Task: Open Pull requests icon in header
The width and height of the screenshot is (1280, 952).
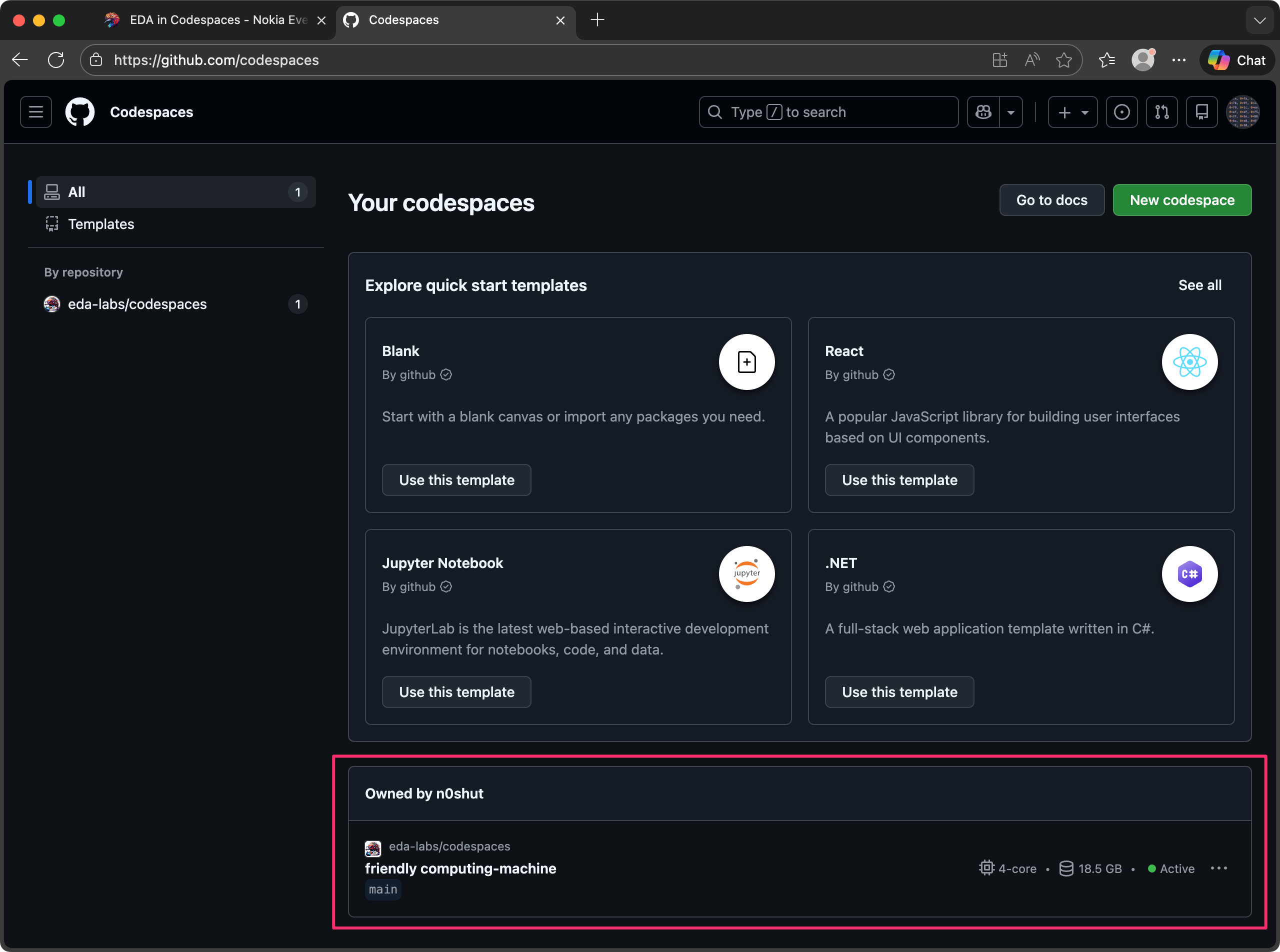Action: click(x=1161, y=112)
